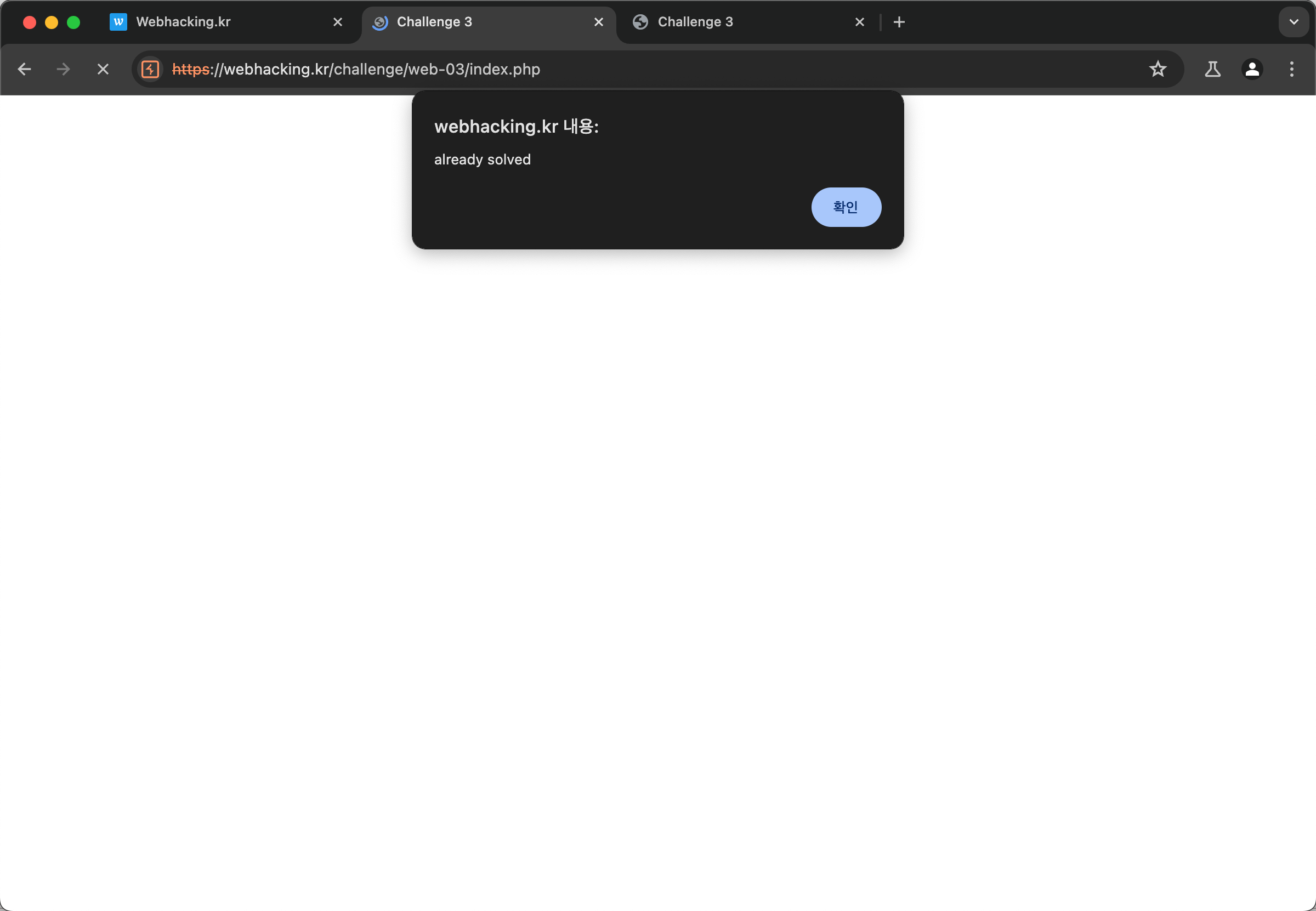1316x911 pixels.
Task: Click the address bar URL
Action: click(356, 69)
